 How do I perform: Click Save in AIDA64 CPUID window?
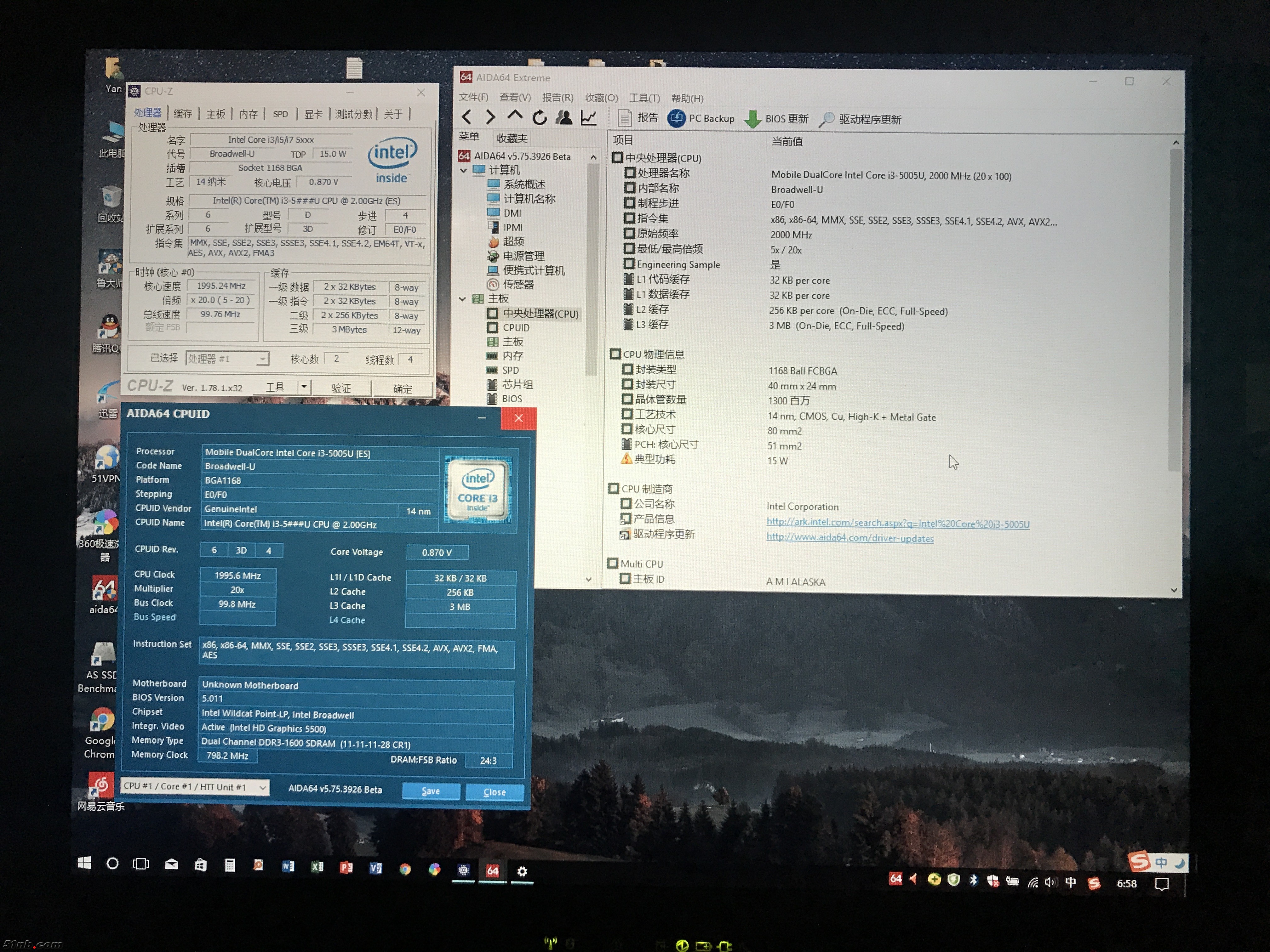coord(431,791)
